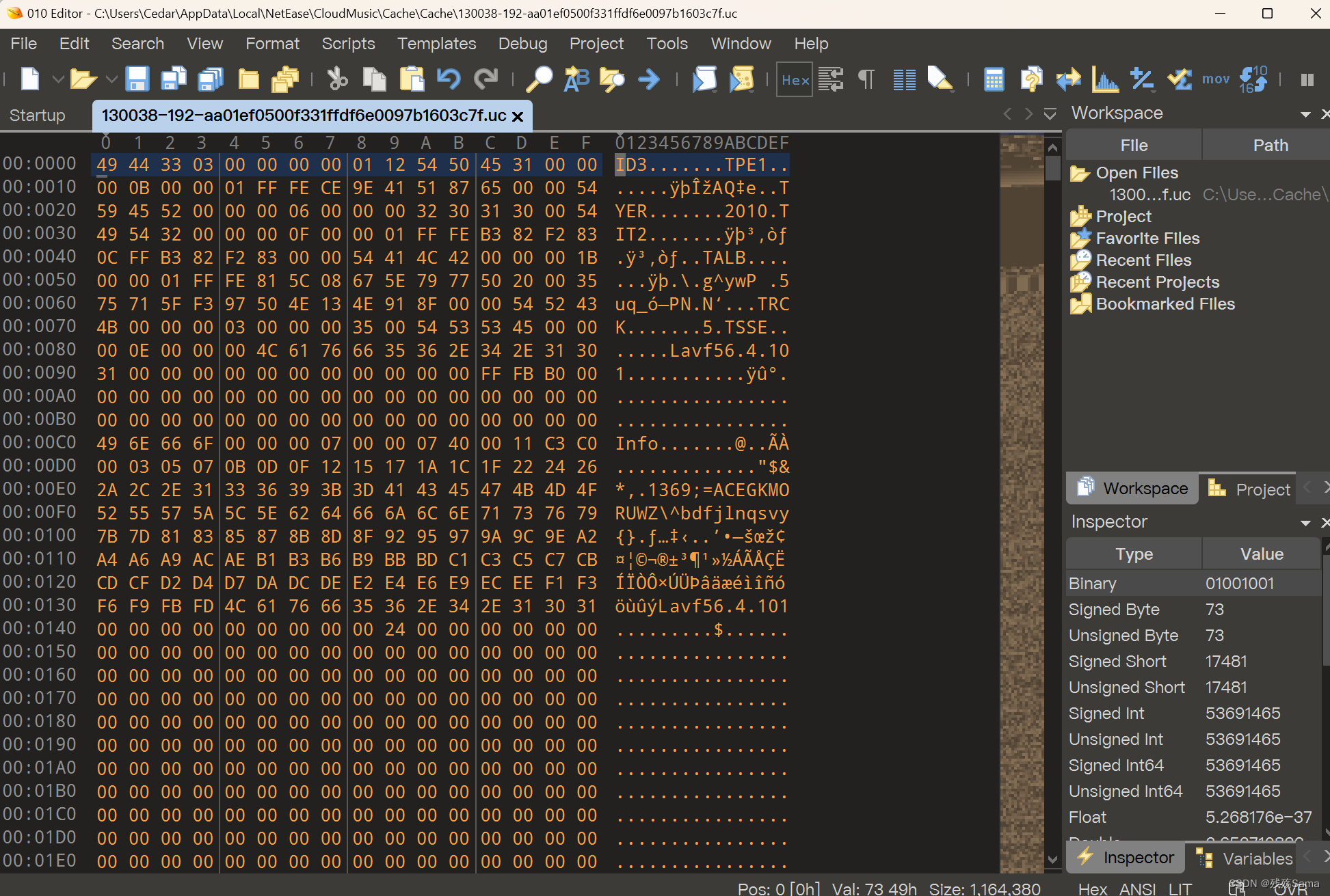
Task: Toggle Hex edit mode button
Action: coord(795,79)
